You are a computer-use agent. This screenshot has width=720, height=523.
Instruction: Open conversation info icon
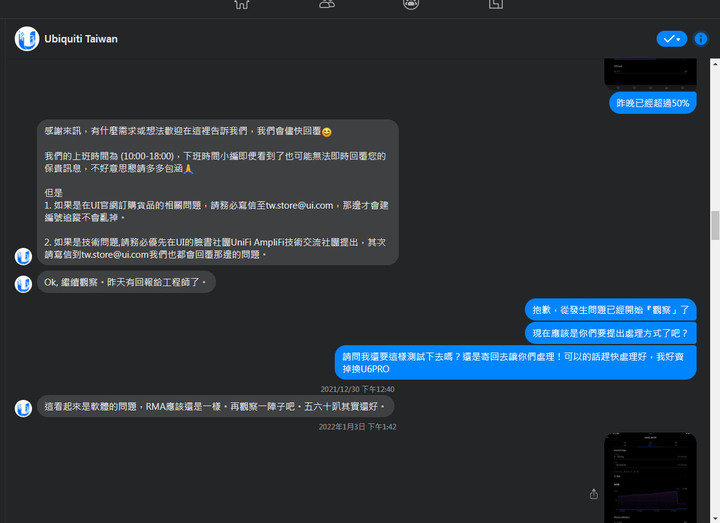point(701,39)
